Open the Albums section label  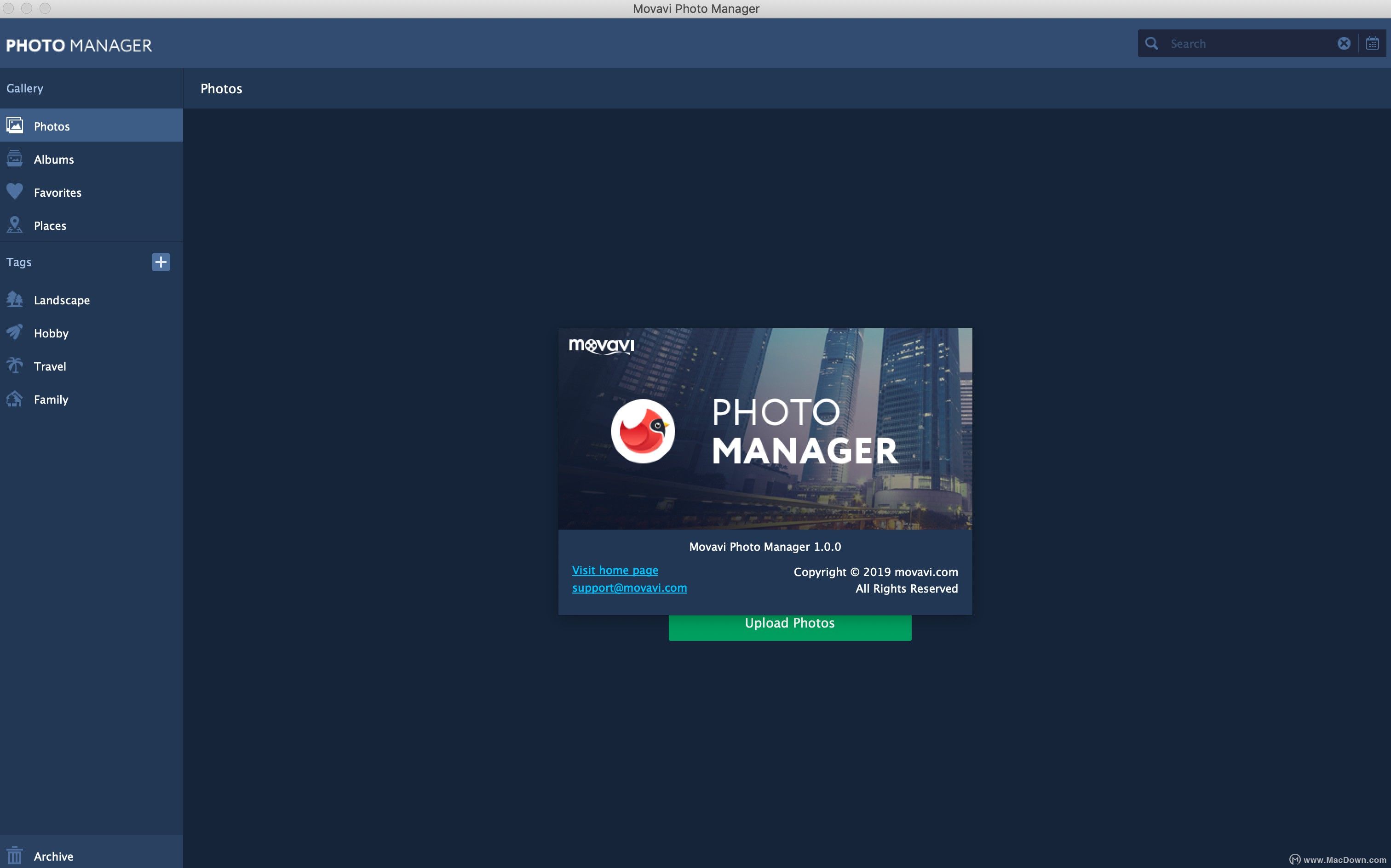54,160
